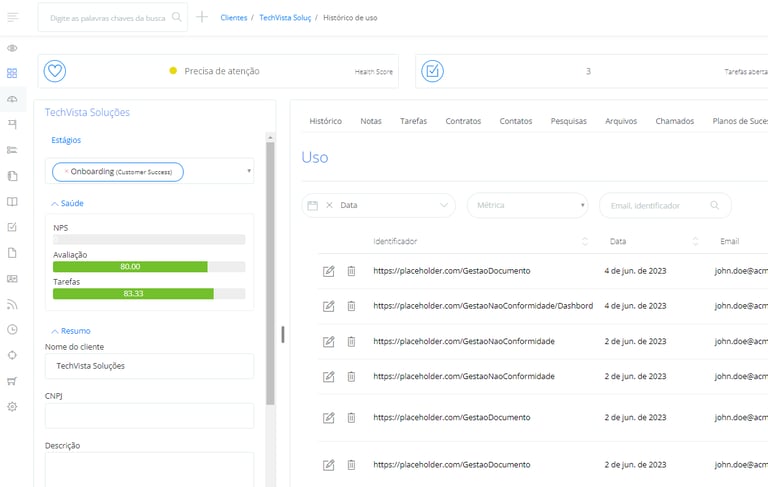Click the left panel vertical scrollbar
The width and height of the screenshot is (768, 487).
270,273
